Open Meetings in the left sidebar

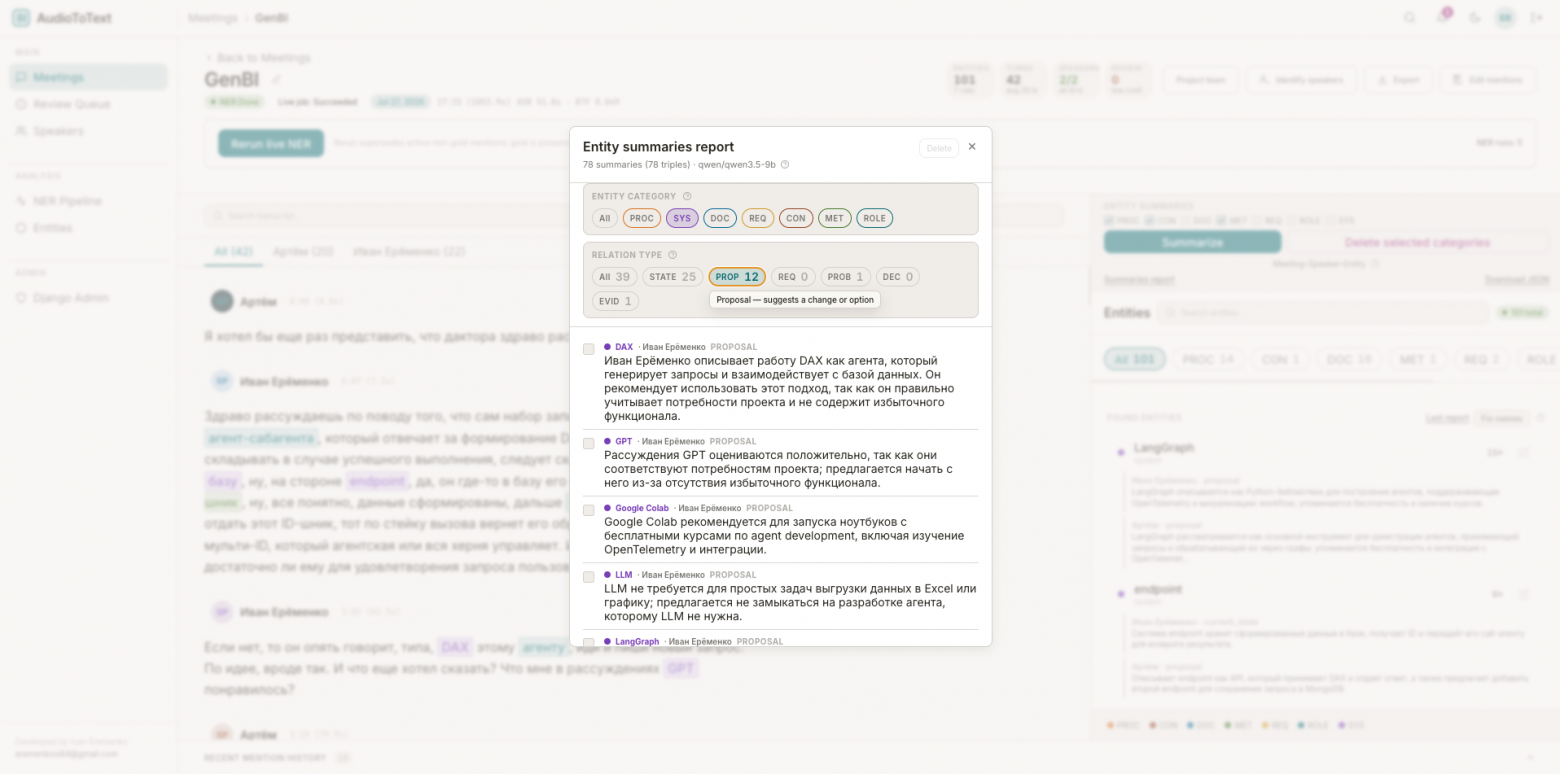coord(89,77)
